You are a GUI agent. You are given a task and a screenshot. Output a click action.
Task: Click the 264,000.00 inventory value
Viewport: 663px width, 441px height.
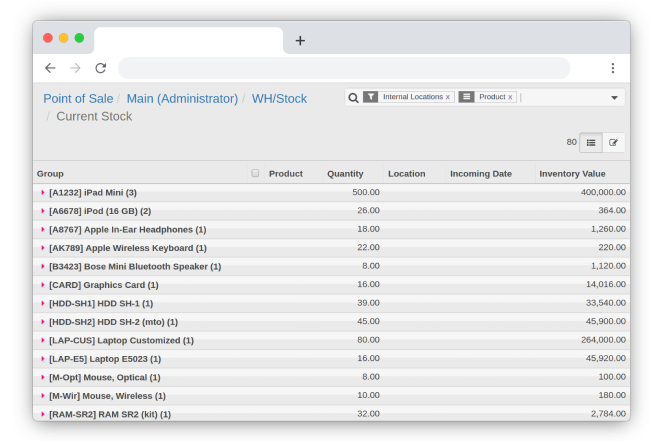[603, 340]
